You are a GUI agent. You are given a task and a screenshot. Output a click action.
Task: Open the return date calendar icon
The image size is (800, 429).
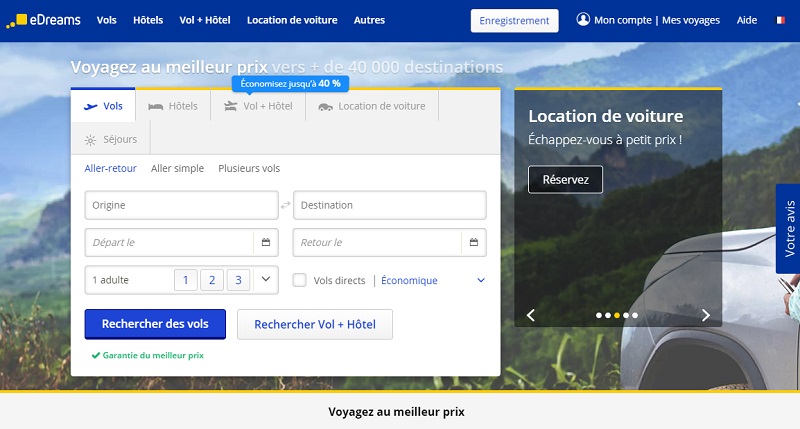(474, 242)
